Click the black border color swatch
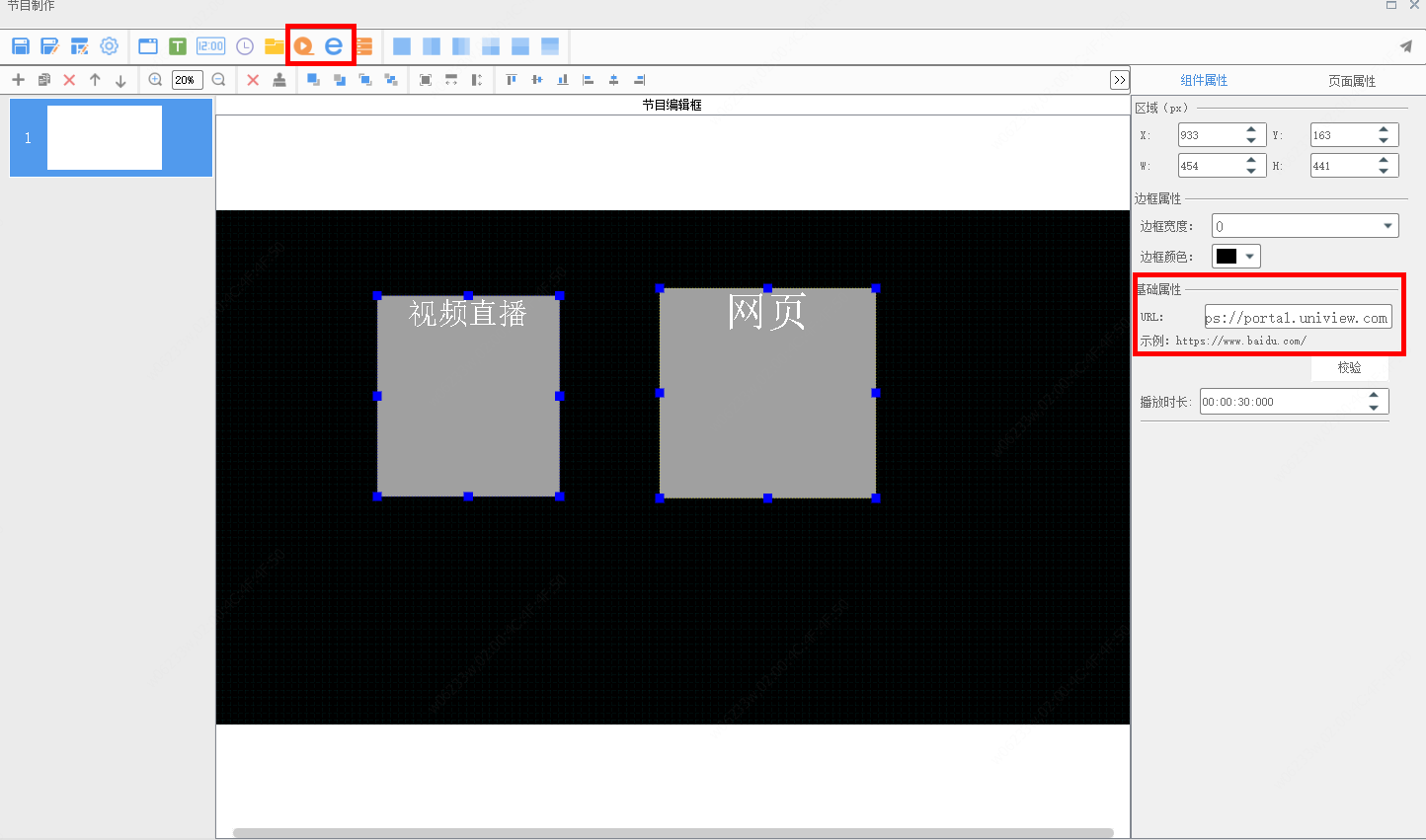The width and height of the screenshot is (1426, 840). click(x=1227, y=257)
